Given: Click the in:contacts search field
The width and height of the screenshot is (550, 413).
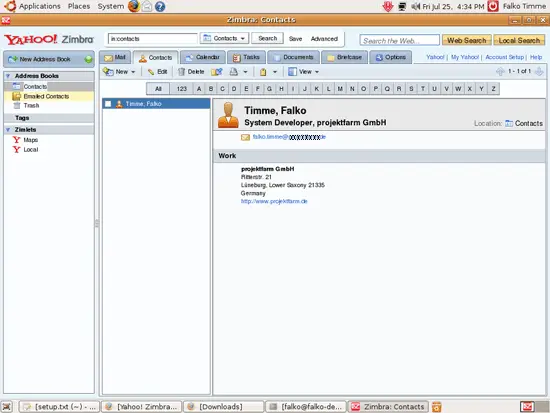Looking at the screenshot, I should tap(153, 39).
